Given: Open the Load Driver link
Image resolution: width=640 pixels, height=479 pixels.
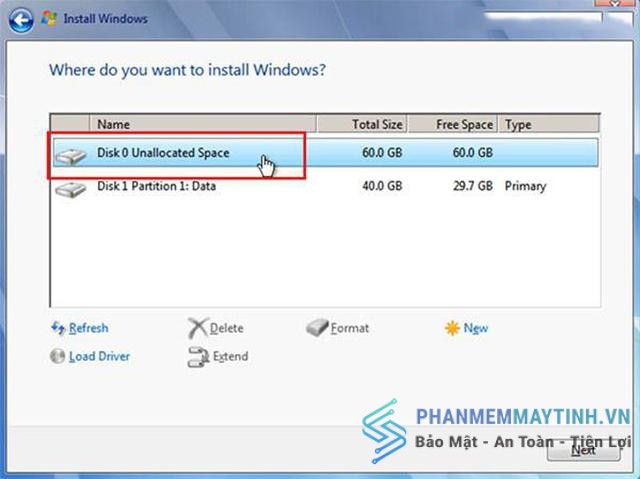Looking at the screenshot, I should [99, 356].
